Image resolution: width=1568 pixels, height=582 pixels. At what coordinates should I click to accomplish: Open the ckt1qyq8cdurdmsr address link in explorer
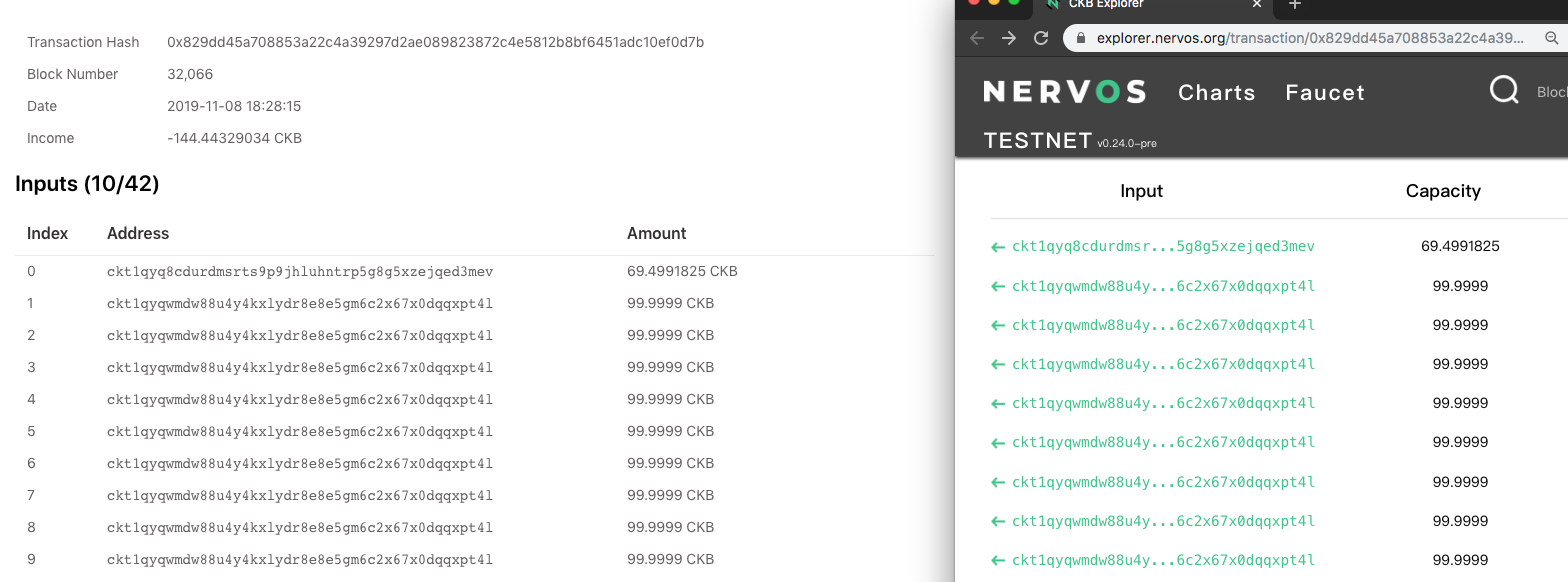(x=1163, y=246)
